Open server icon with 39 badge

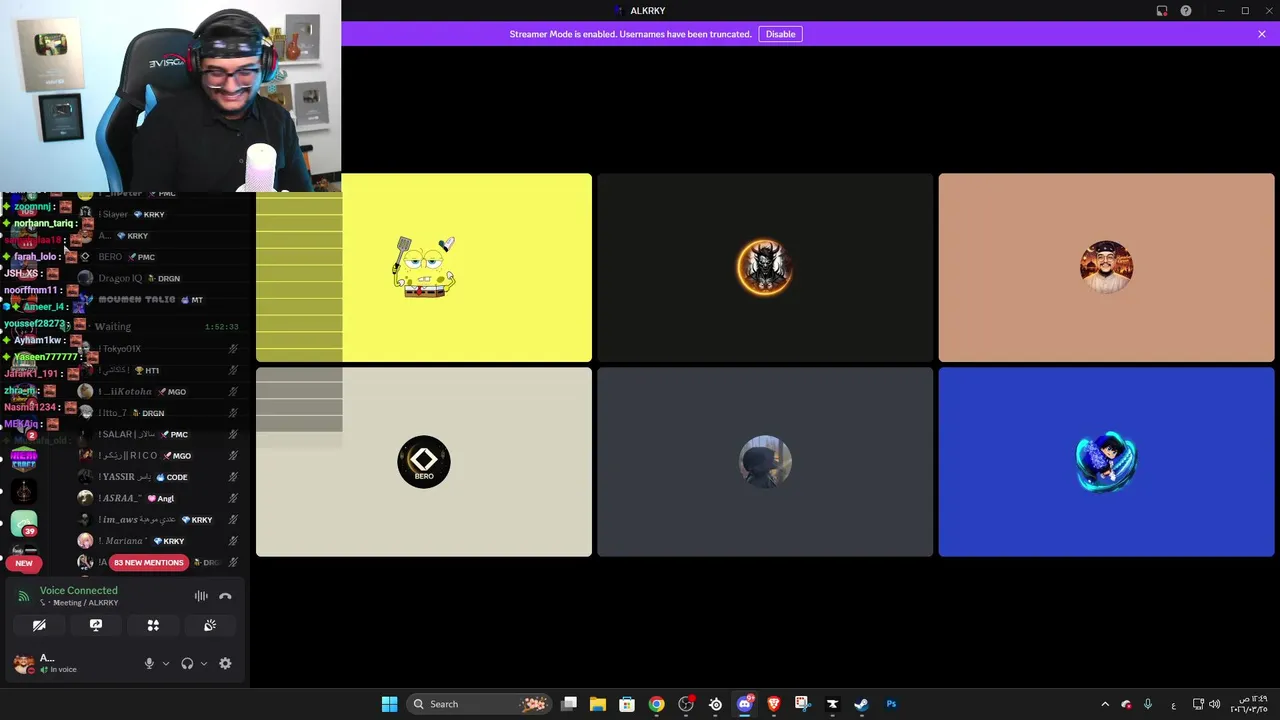coord(24,523)
